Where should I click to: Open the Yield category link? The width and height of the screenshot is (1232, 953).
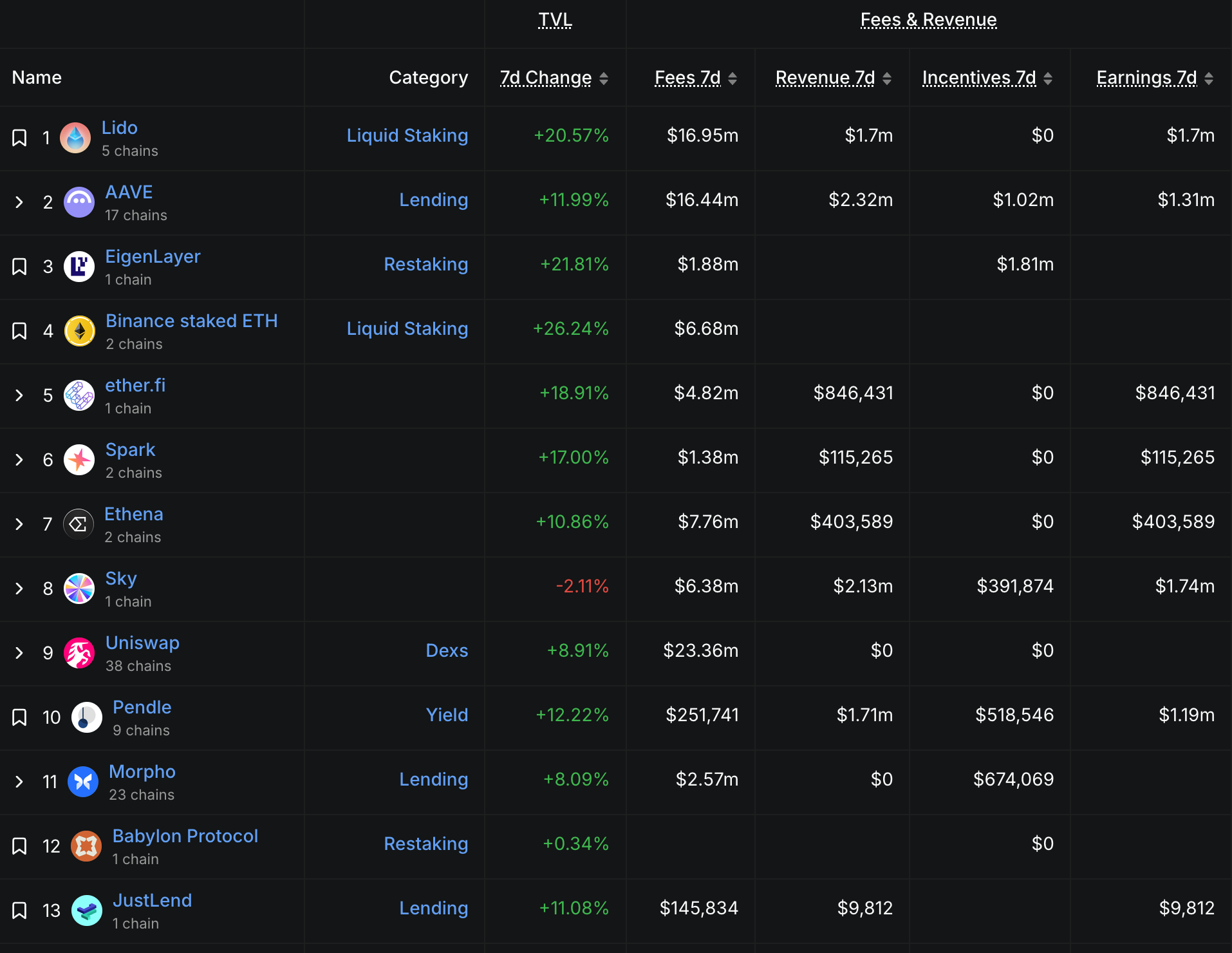point(447,715)
